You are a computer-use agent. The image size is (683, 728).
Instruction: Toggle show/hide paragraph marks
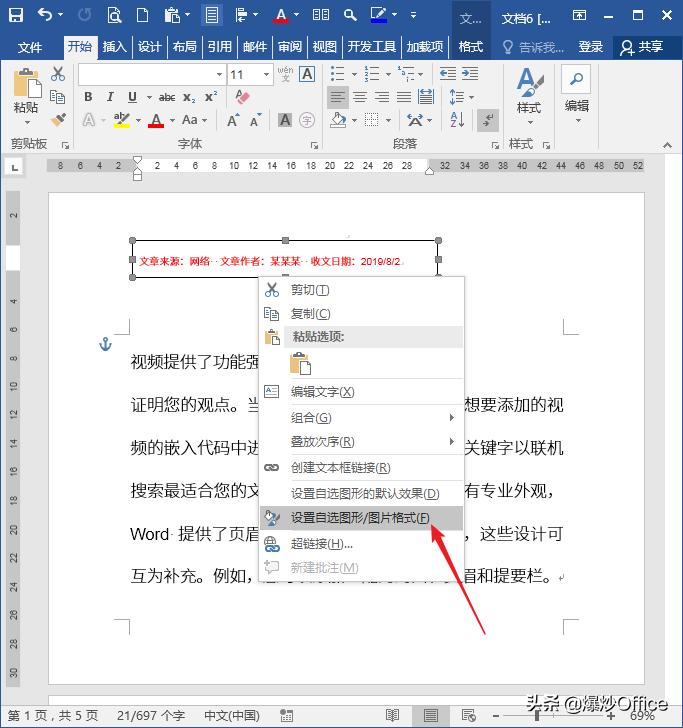tap(488, 120)
